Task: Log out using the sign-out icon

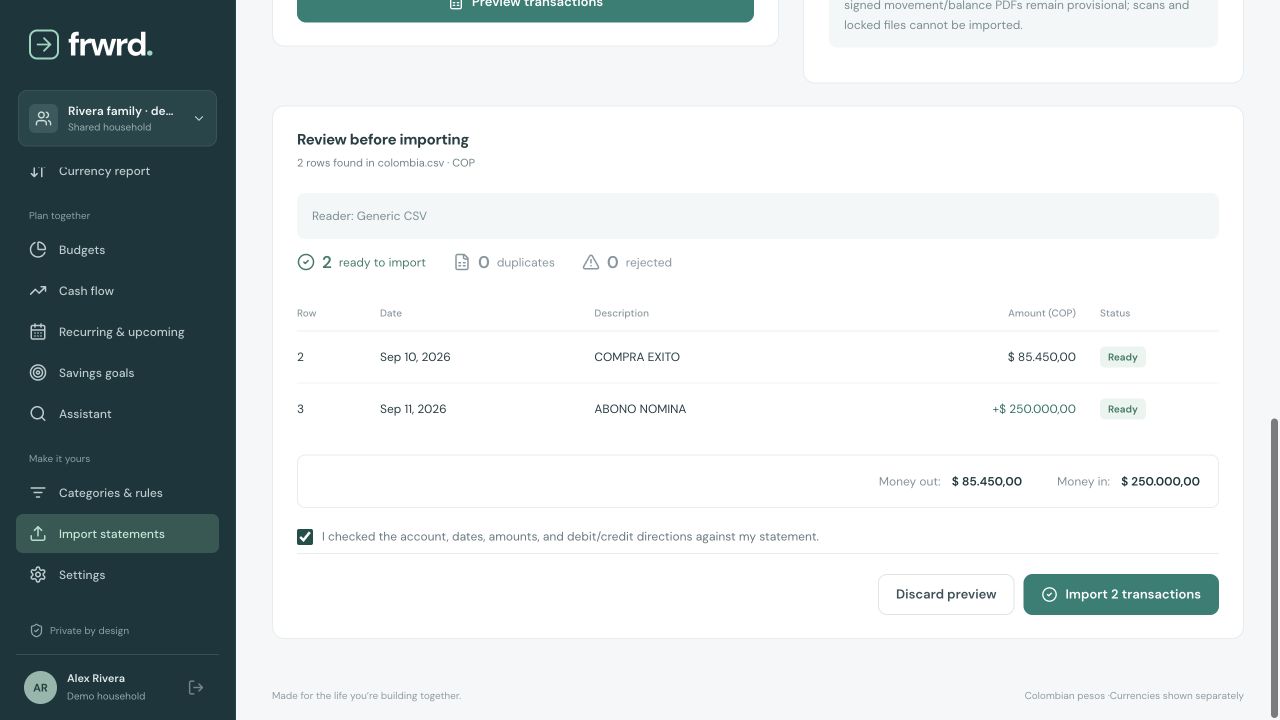Action: click(196, 687)
